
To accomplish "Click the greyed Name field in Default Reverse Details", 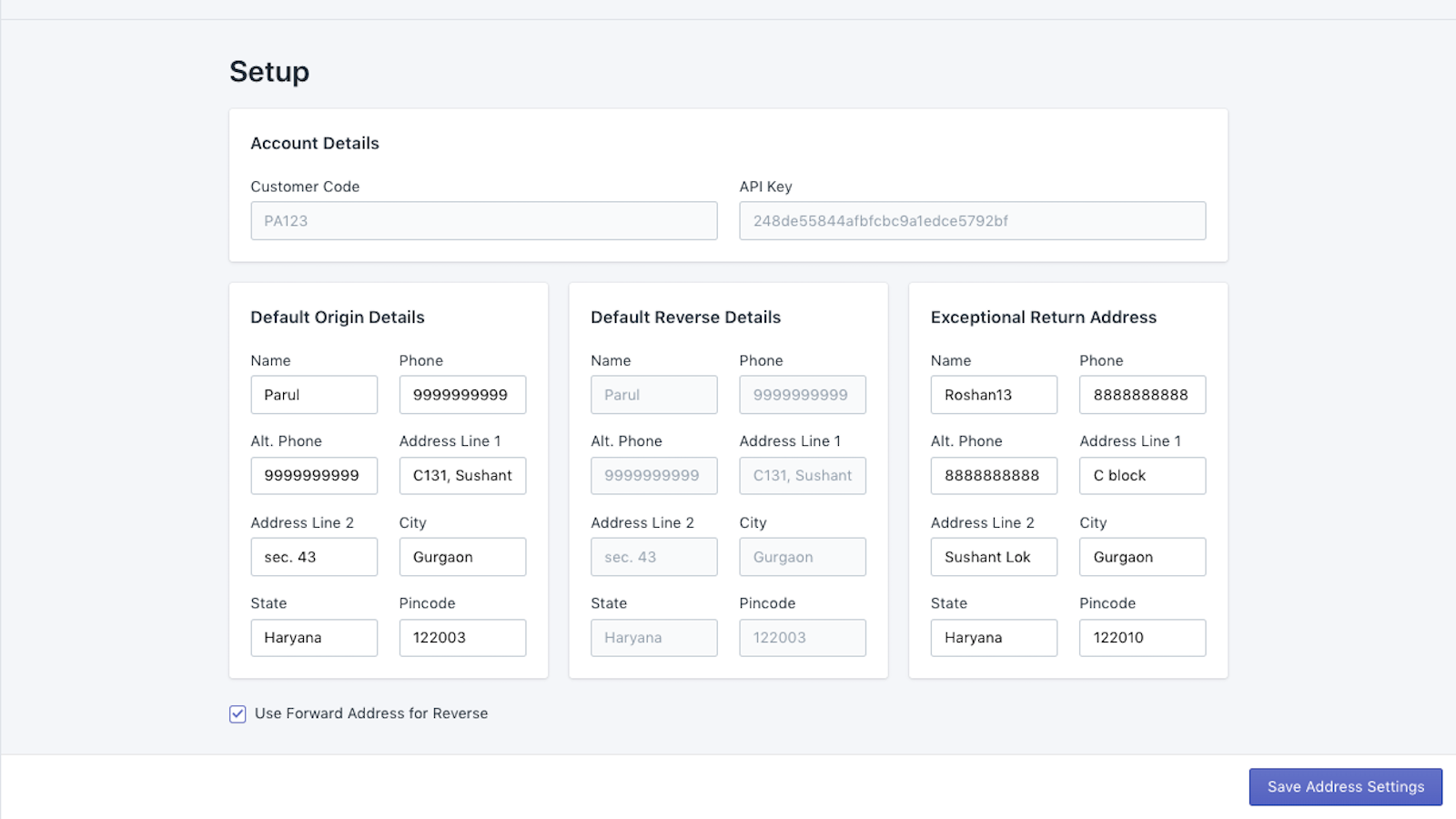I will (653, 394).
